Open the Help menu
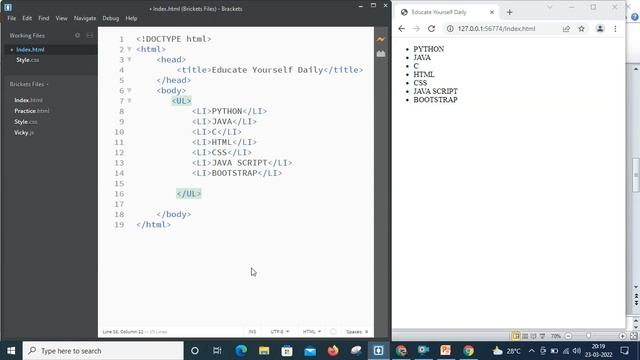This screenshot has width=640, height=360. (x=131, y=18)
